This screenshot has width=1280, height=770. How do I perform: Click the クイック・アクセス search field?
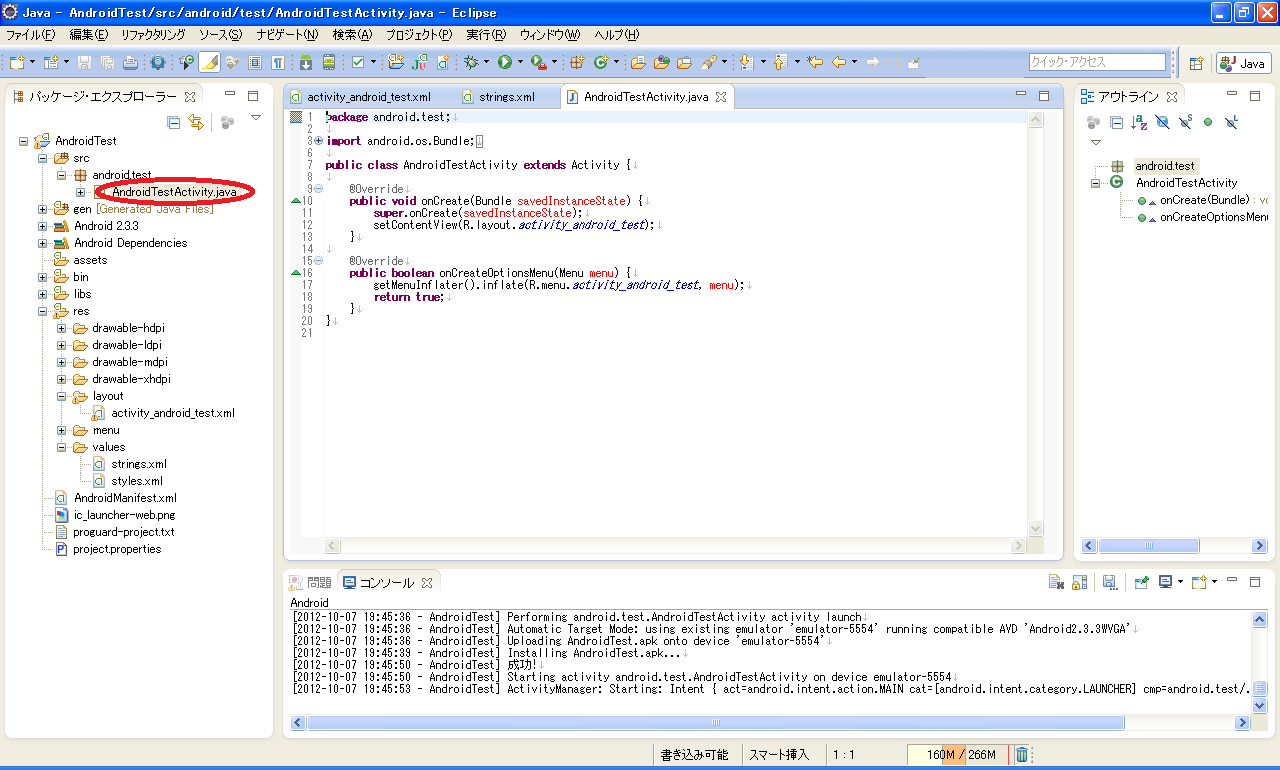pos(1096,62)
